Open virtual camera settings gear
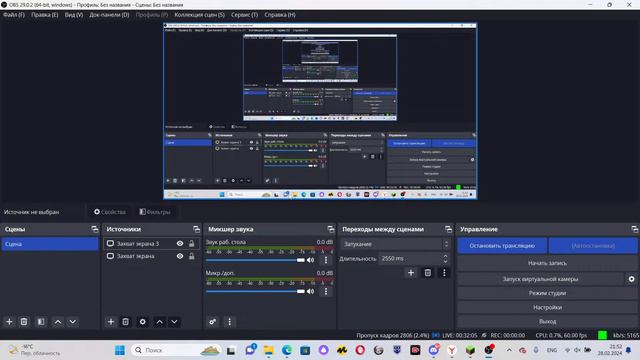 pos(631,279)
